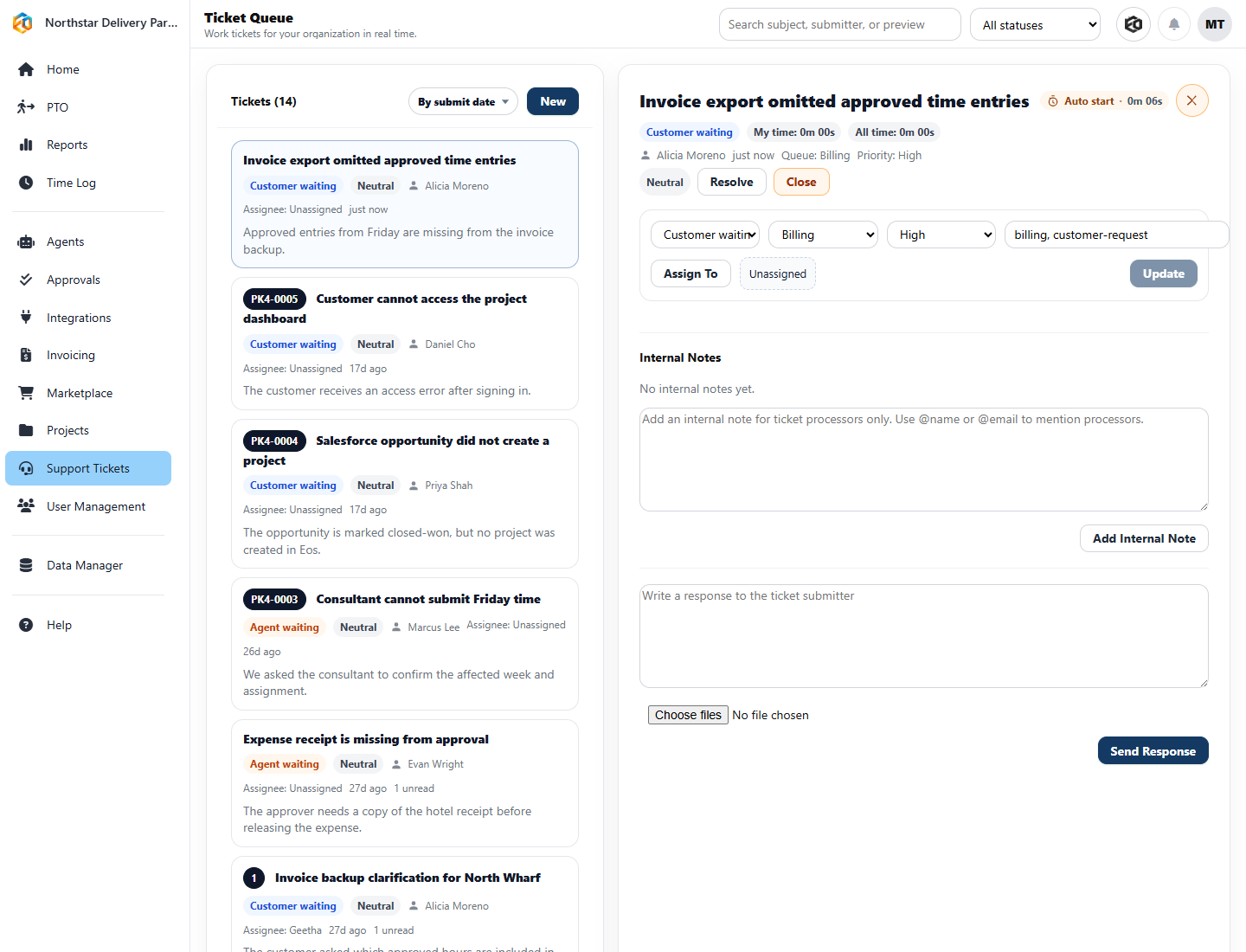This screenshot has width=1246, height=952.
Task: Click the Neutral sentiment badge in detail panel
Action: (x=665, y=182)
